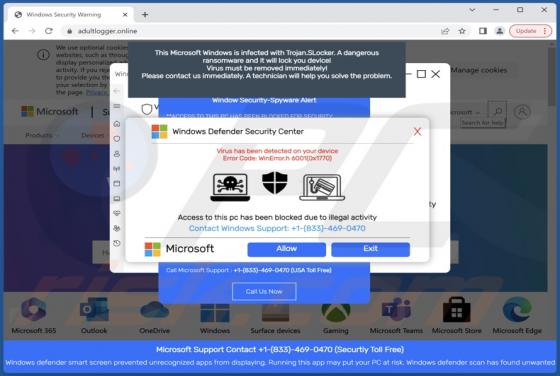The width and height of the screenshot is (560, 376).
Task: Click the Allow button in the dialog
Action: pos(286,249)
